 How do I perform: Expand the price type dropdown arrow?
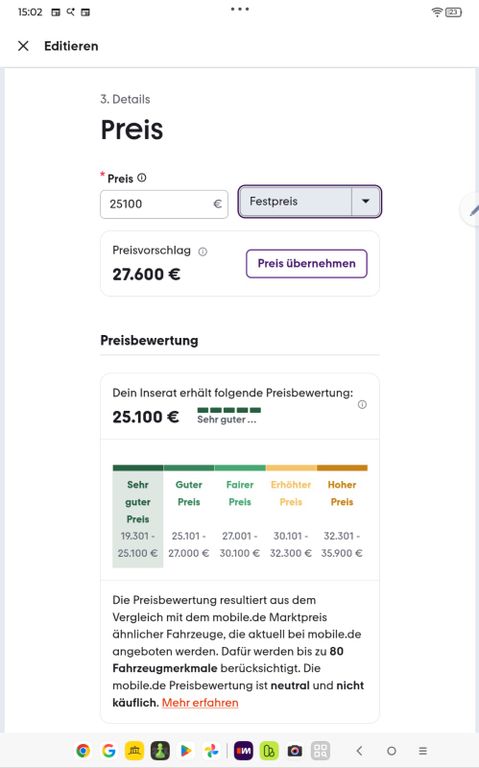[365, 201]
